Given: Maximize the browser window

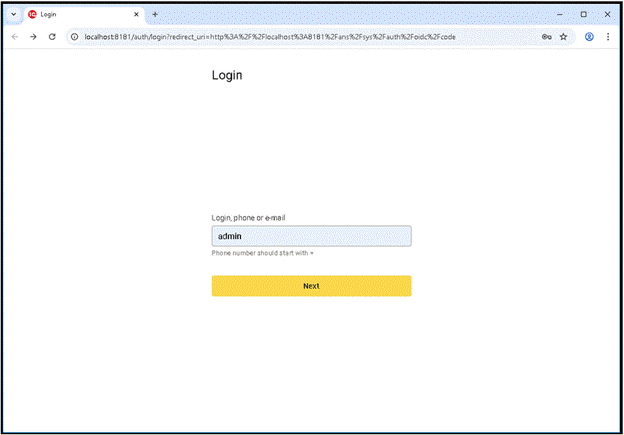Looking at the screenshot, I should [584, 15].
